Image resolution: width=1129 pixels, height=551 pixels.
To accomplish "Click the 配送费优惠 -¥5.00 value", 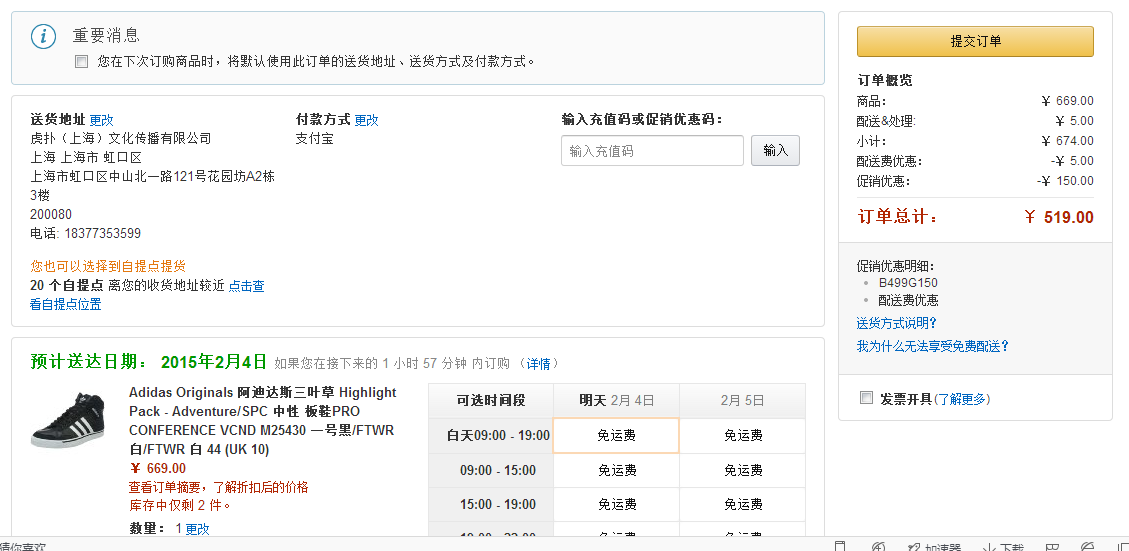I will (1071, 161).
